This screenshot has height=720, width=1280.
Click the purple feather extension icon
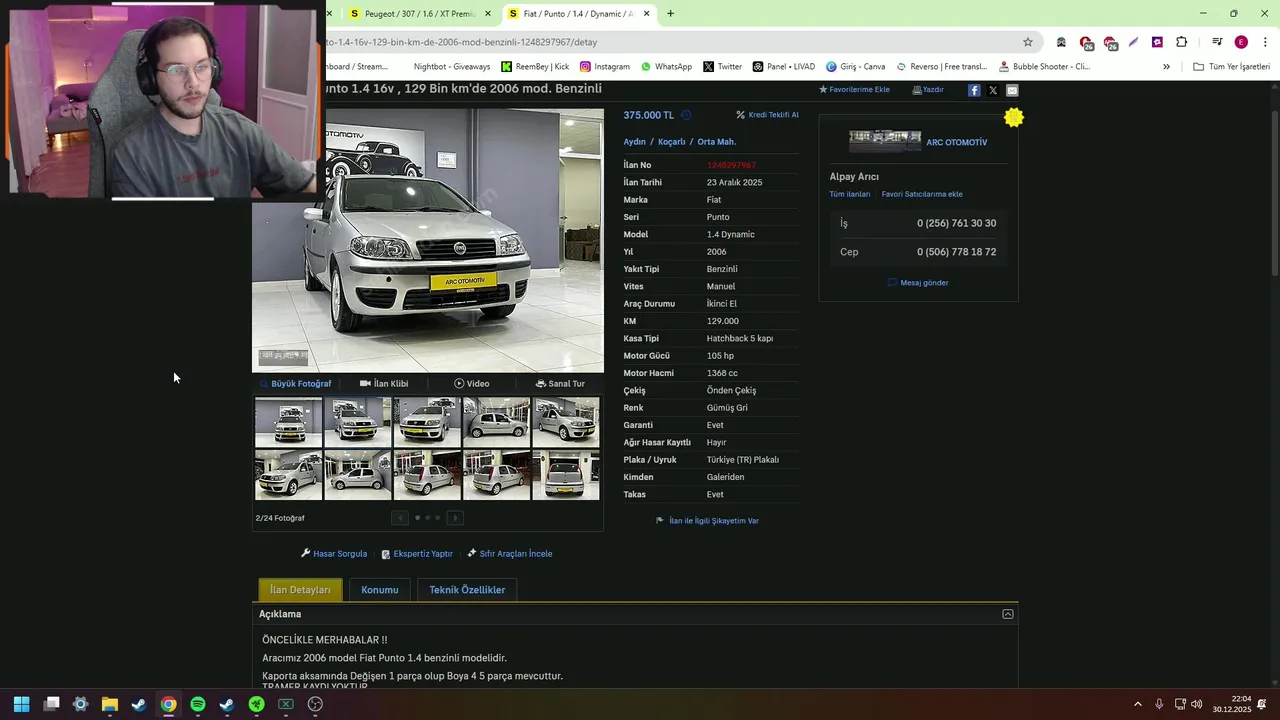[x=1133, y=42]
